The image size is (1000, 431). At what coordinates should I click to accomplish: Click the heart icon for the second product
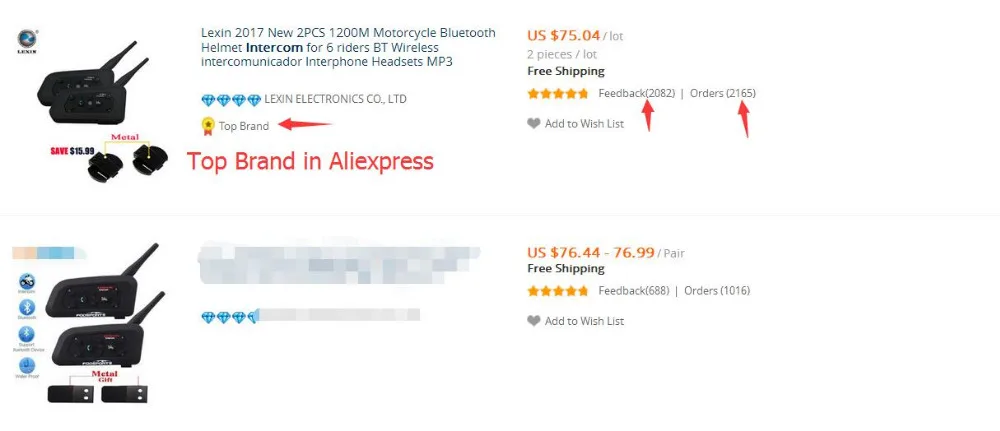coord(533,321)
